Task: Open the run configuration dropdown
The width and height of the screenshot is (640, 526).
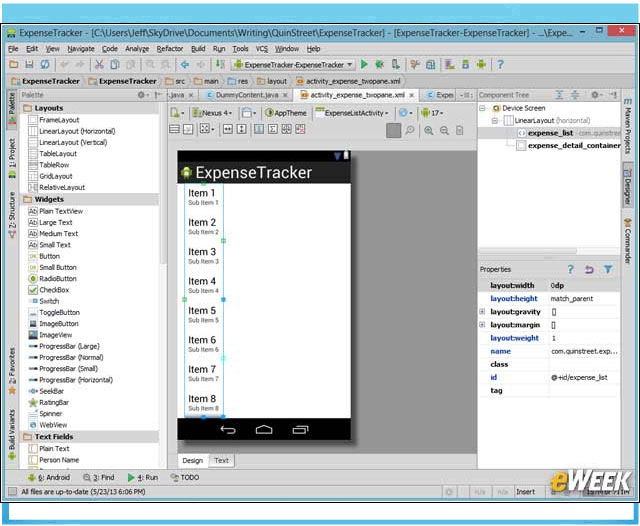Action: pos(293,64)
